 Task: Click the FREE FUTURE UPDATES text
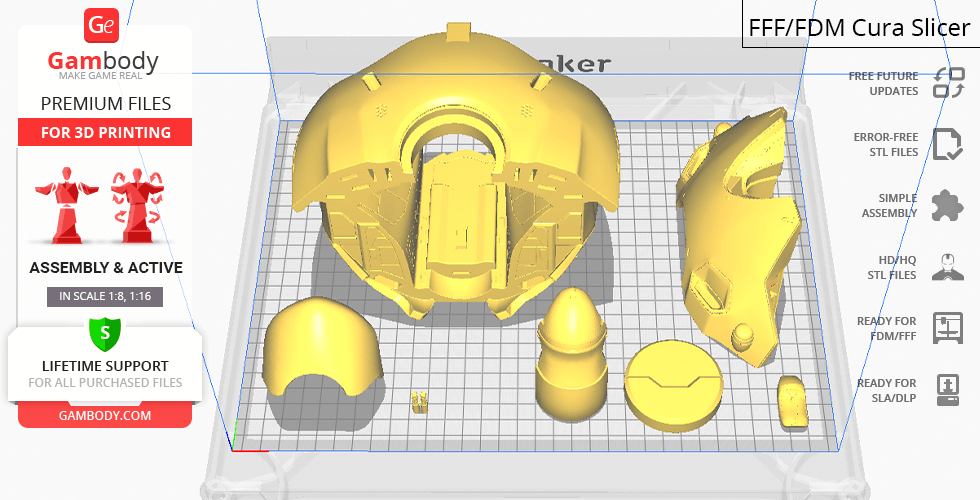tap(884, 83)
